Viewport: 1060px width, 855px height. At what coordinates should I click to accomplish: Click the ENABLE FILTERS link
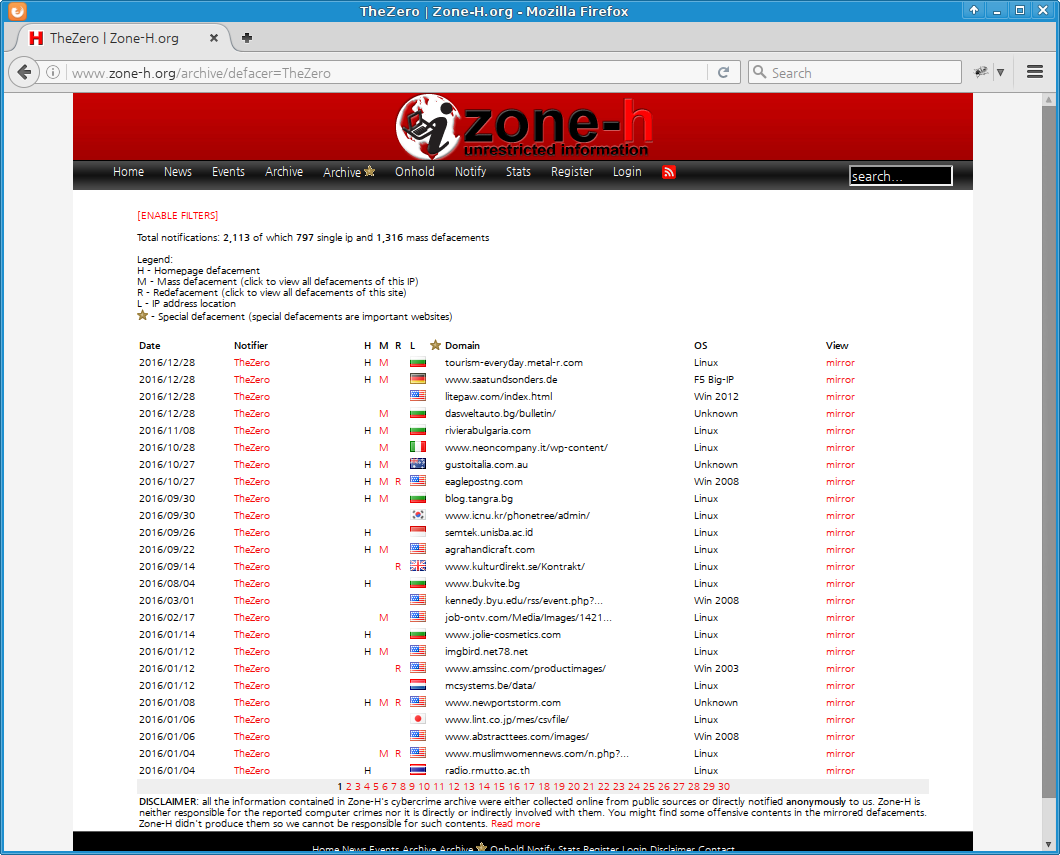pyautogui.click(x=178, y=216)
